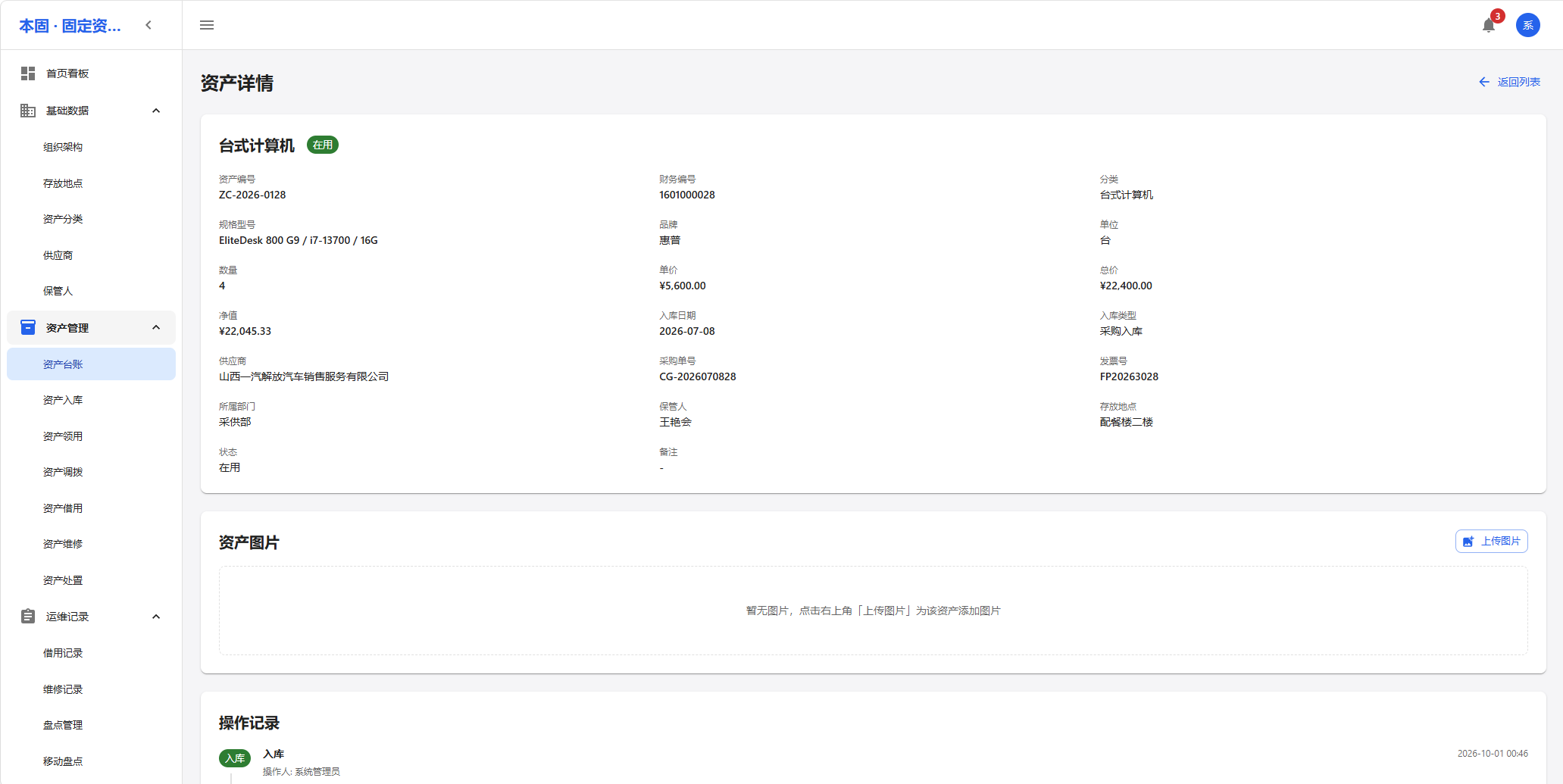This screenshot has height=784, width=1563.
Task: Click the 基础数据 building icon
Action: 28,111
